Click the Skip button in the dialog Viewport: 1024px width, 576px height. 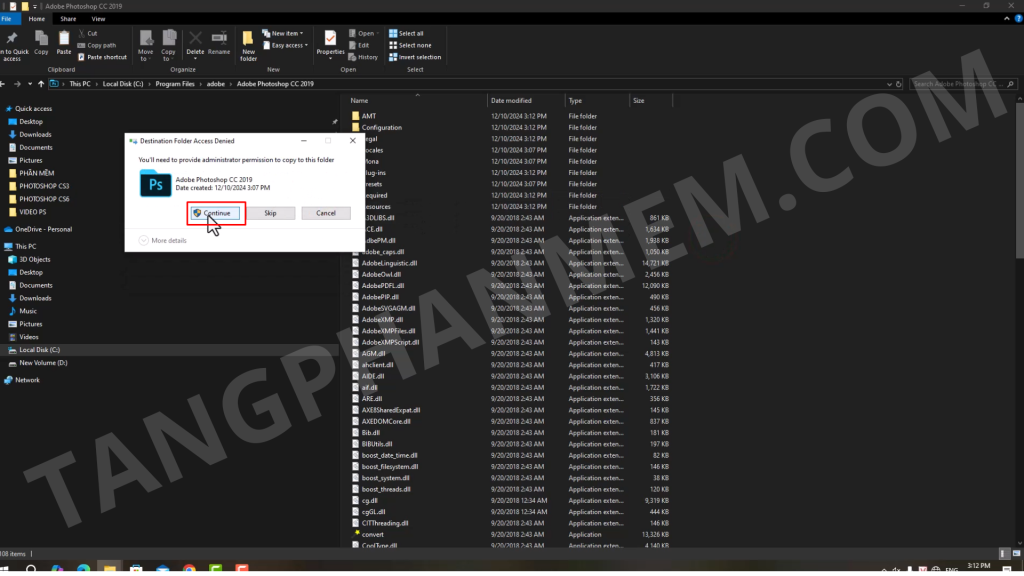click(x=270, y=213)
